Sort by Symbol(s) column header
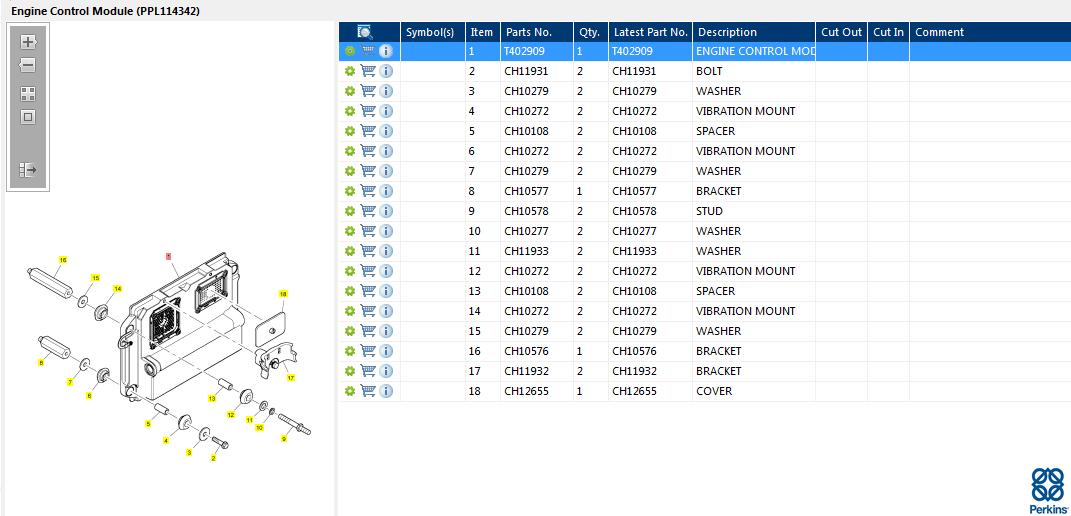 pos(430,32)
